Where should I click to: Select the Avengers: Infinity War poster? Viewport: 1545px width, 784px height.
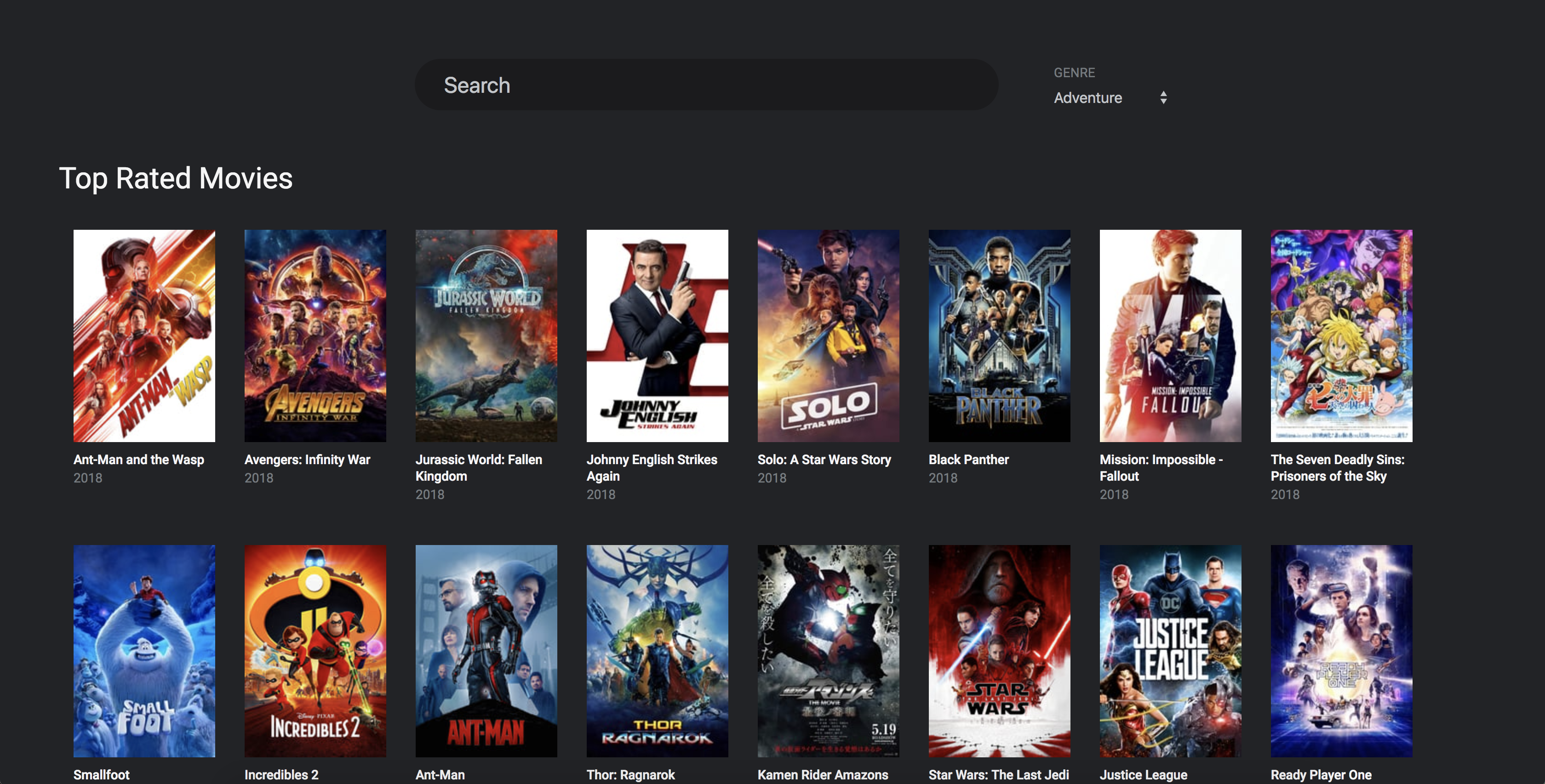click(315, 335)
